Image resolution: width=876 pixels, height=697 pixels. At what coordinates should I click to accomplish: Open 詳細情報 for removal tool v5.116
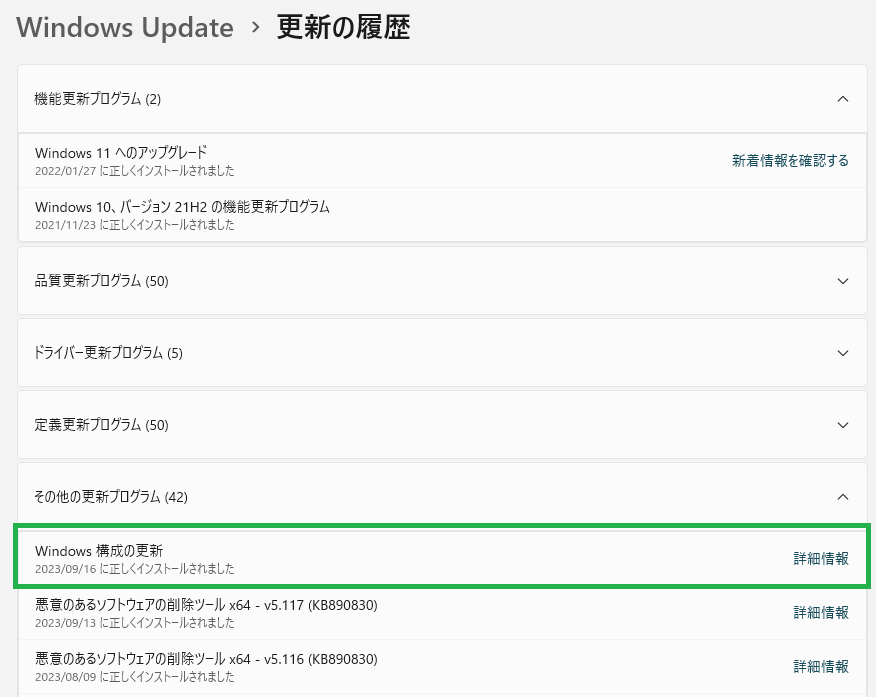coord(821,666)
